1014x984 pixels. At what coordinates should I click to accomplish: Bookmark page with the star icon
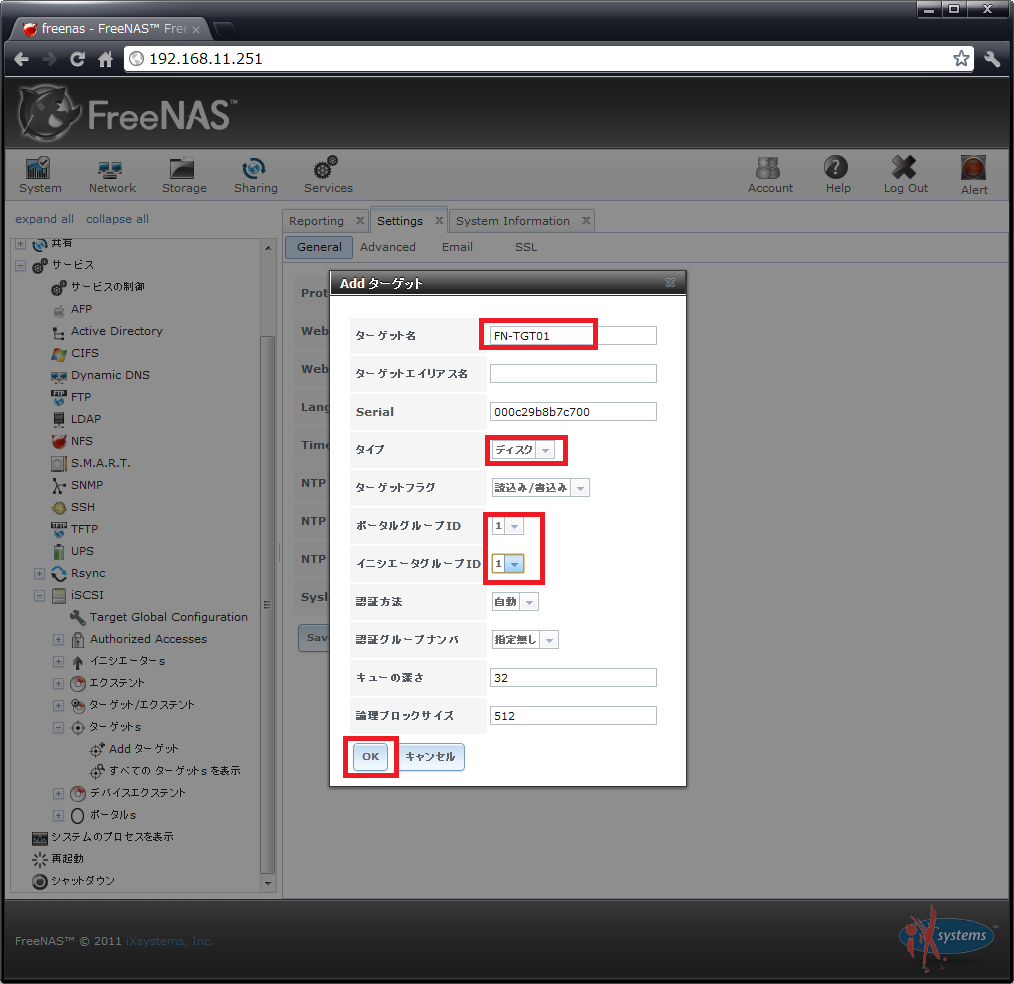[961, 59]
